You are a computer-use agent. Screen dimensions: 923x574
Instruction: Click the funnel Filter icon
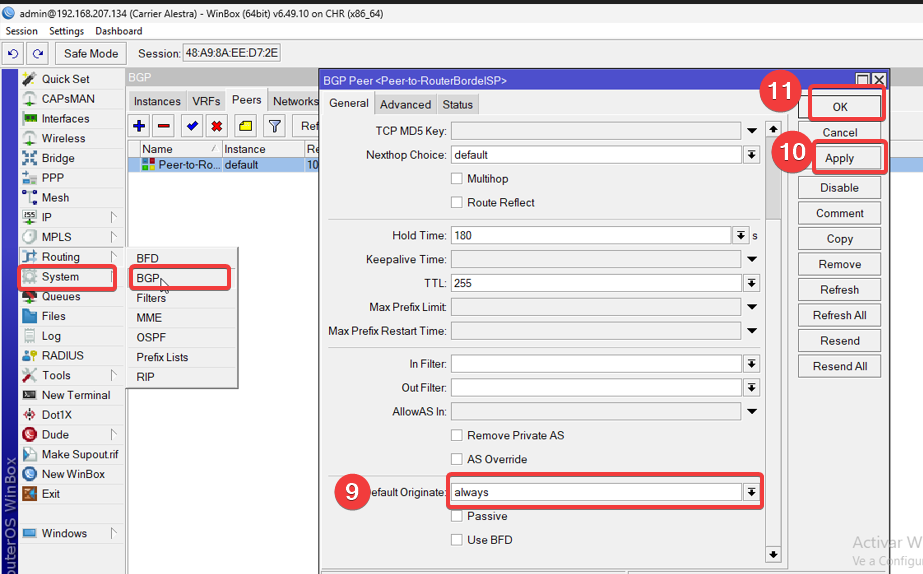pos(274,126)
